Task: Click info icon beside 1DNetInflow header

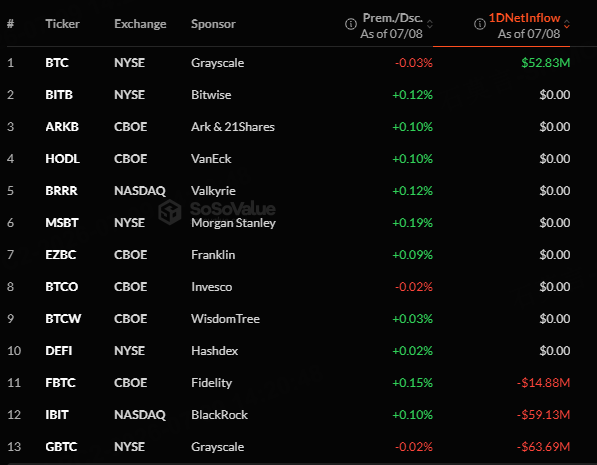Action: (480, 24)
